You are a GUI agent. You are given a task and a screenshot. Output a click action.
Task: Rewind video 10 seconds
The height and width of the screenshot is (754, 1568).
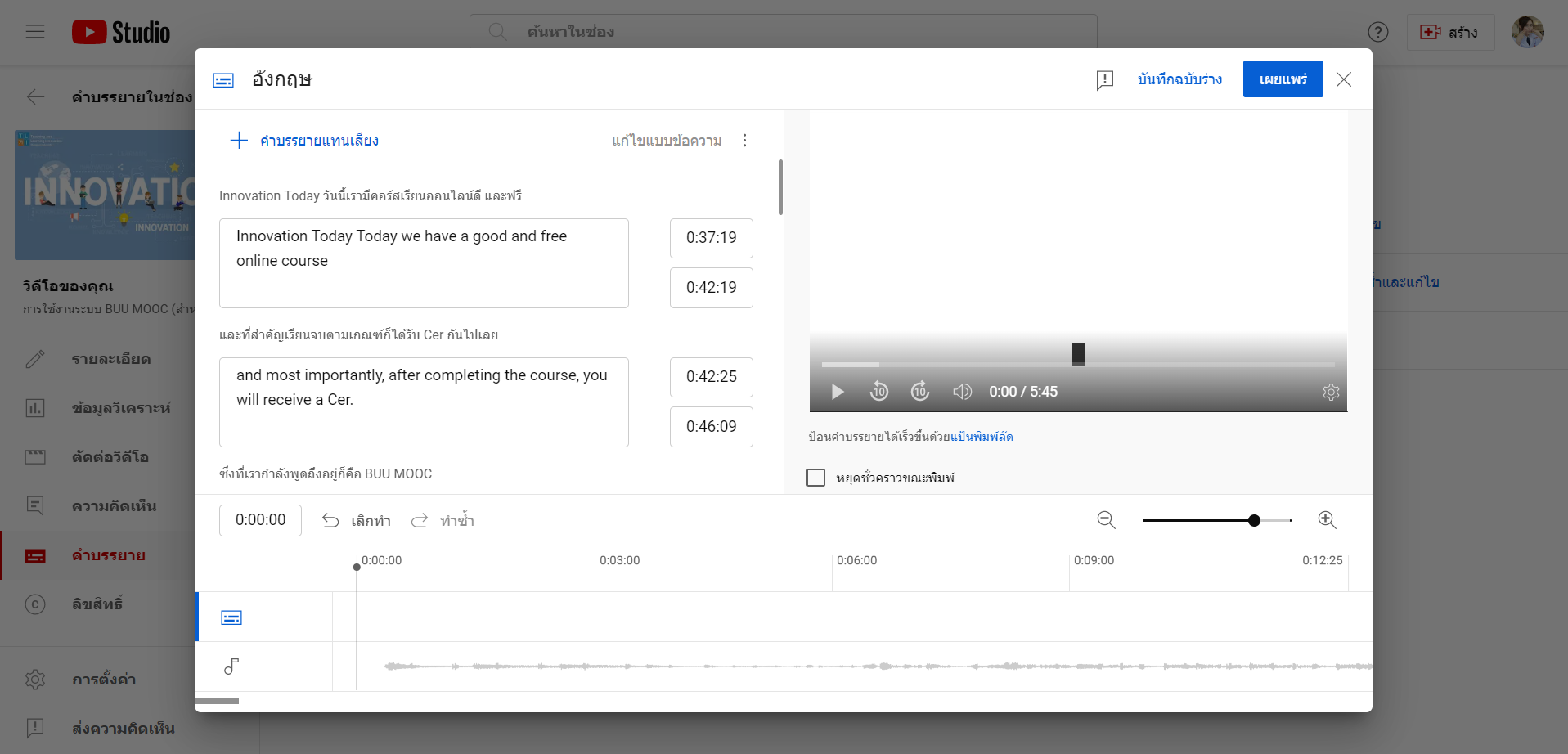[x=879, y=392]
